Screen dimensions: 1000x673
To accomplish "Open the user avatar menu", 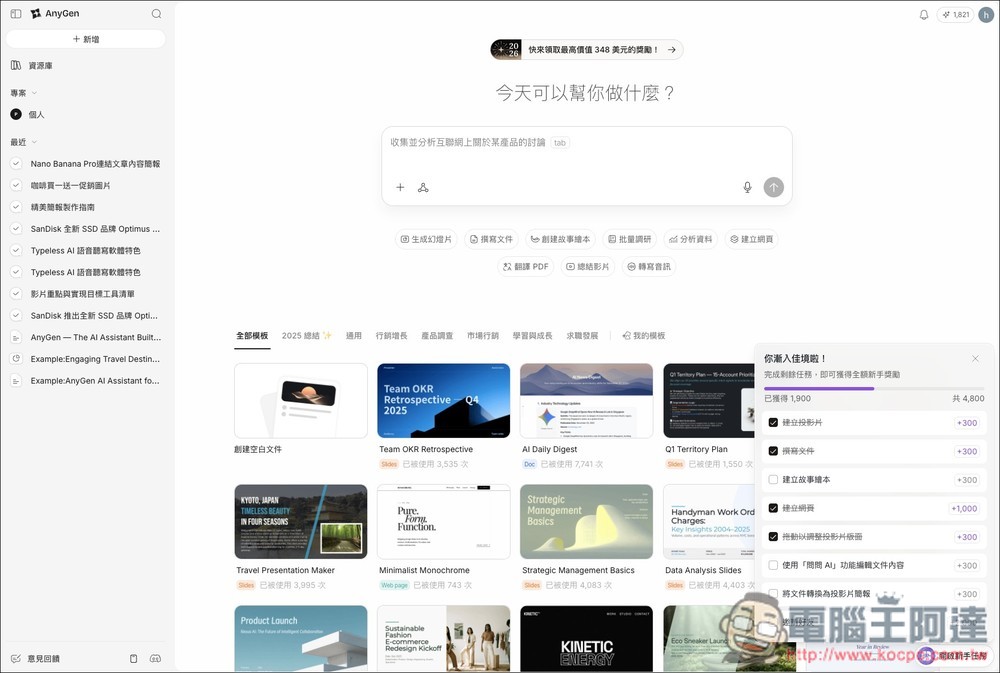I will 986,15.
